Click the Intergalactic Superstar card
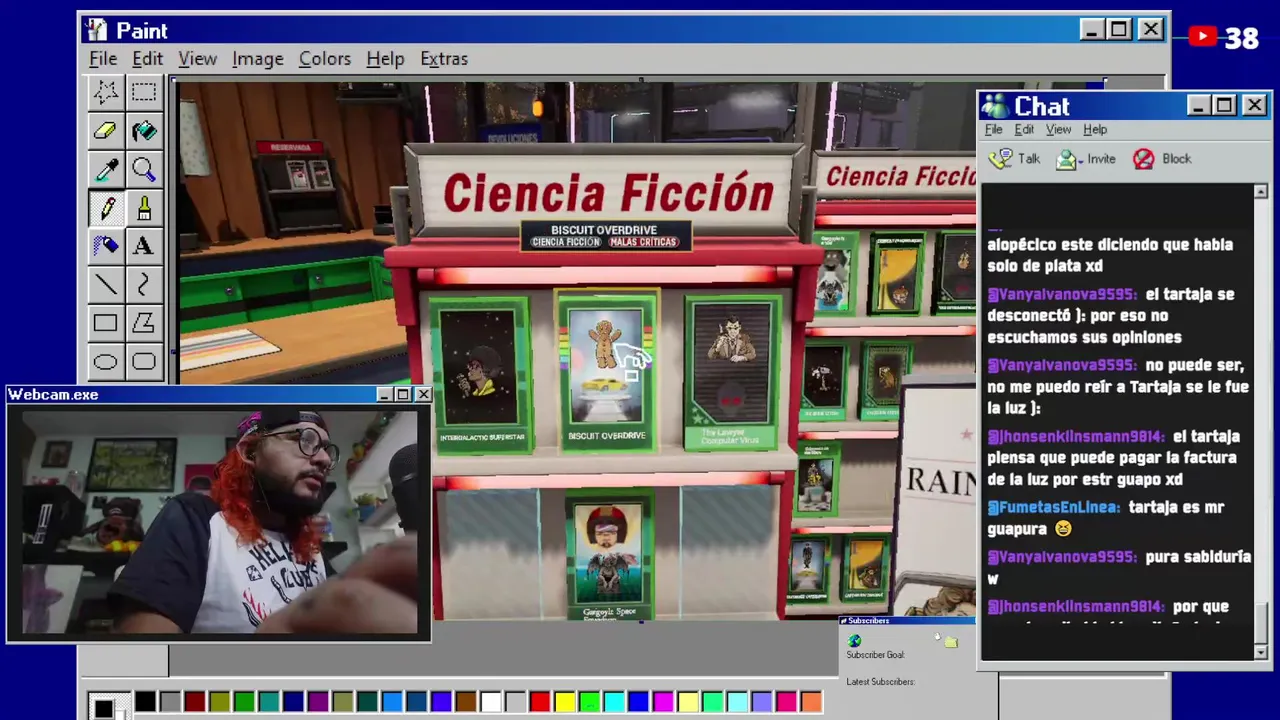The height and width of the screenshot is (720, 1280). (481, 376)
